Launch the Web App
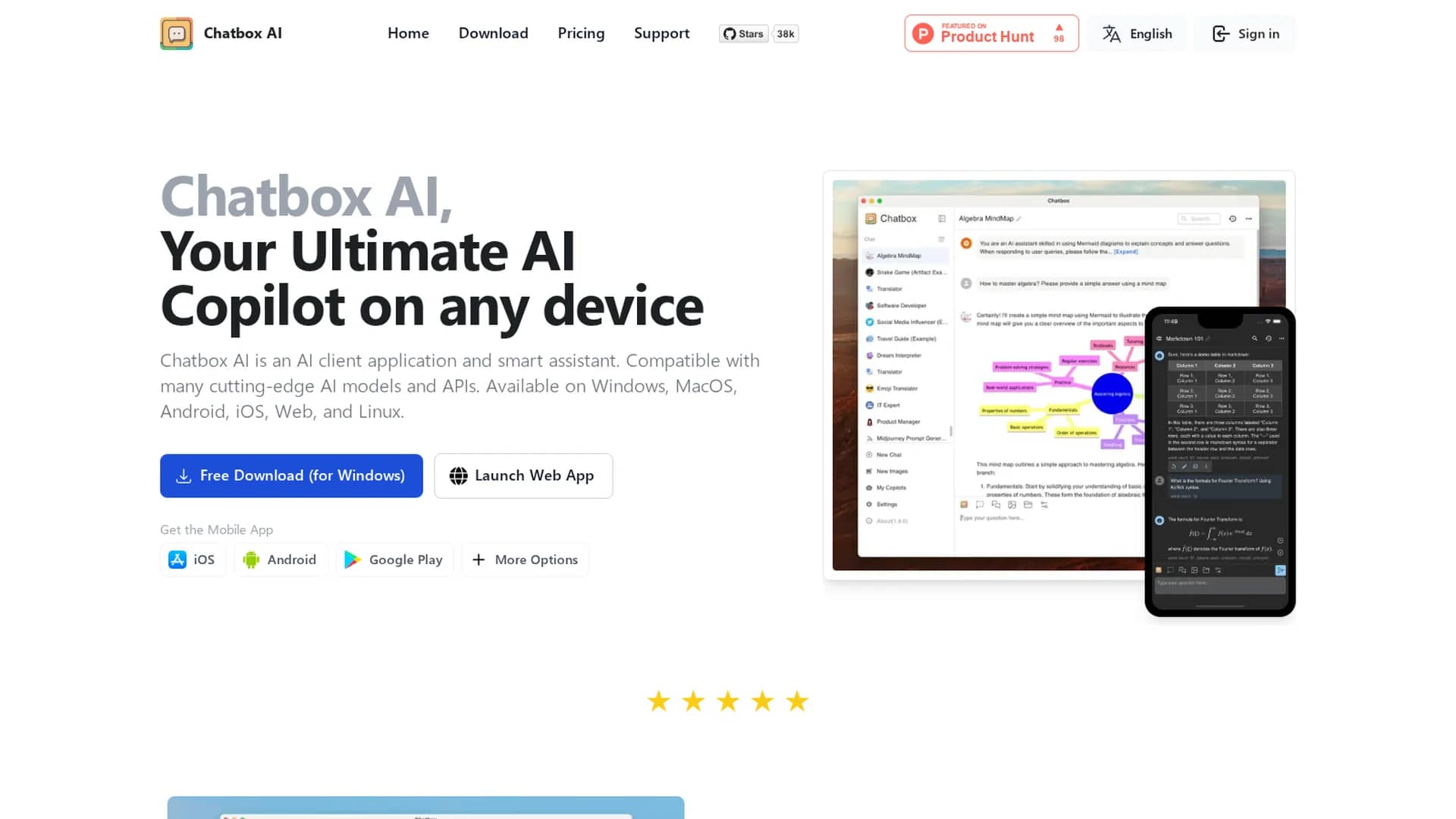This screenshot has height=819, width=1456. click(x=523, y=475)
